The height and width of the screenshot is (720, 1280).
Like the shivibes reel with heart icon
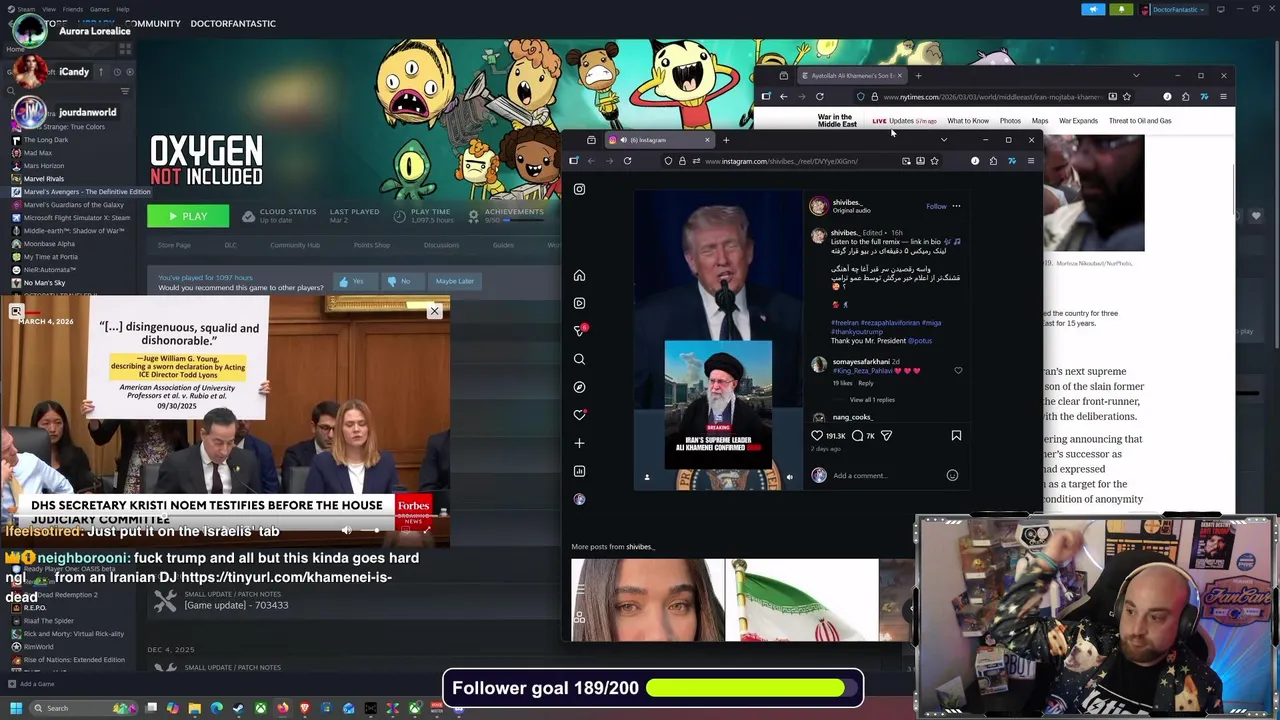click(817, 435)
